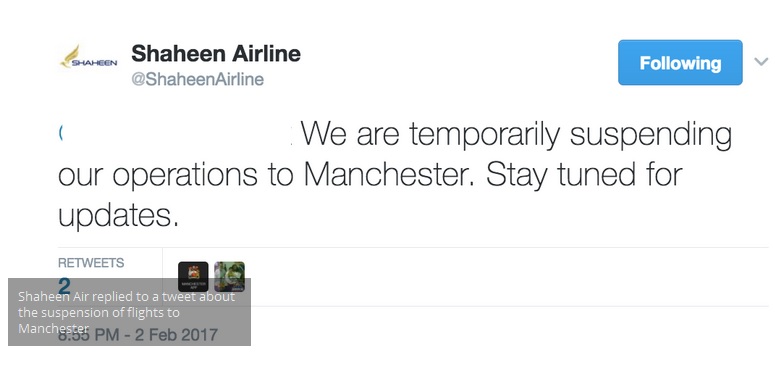Select the tweet text about suspending operations
The width and height of the screenshot is (775, 366).
[x=395, y=175]
